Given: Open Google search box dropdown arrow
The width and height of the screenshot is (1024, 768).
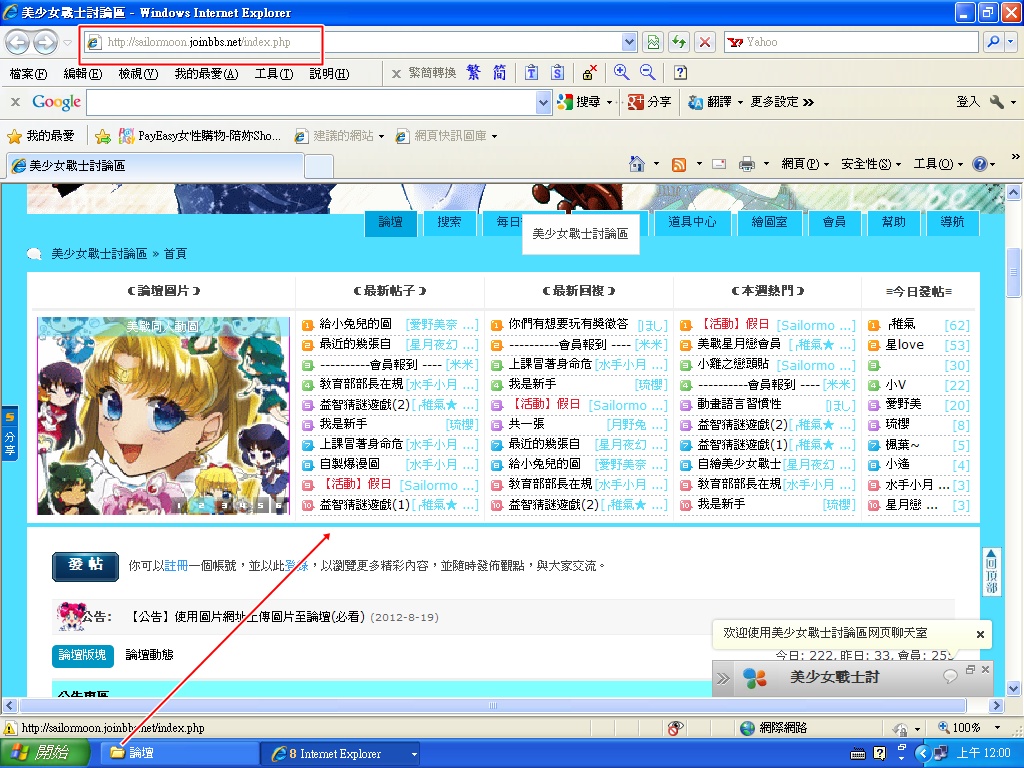Looking at the screenshot, I should tap(543, 103).
